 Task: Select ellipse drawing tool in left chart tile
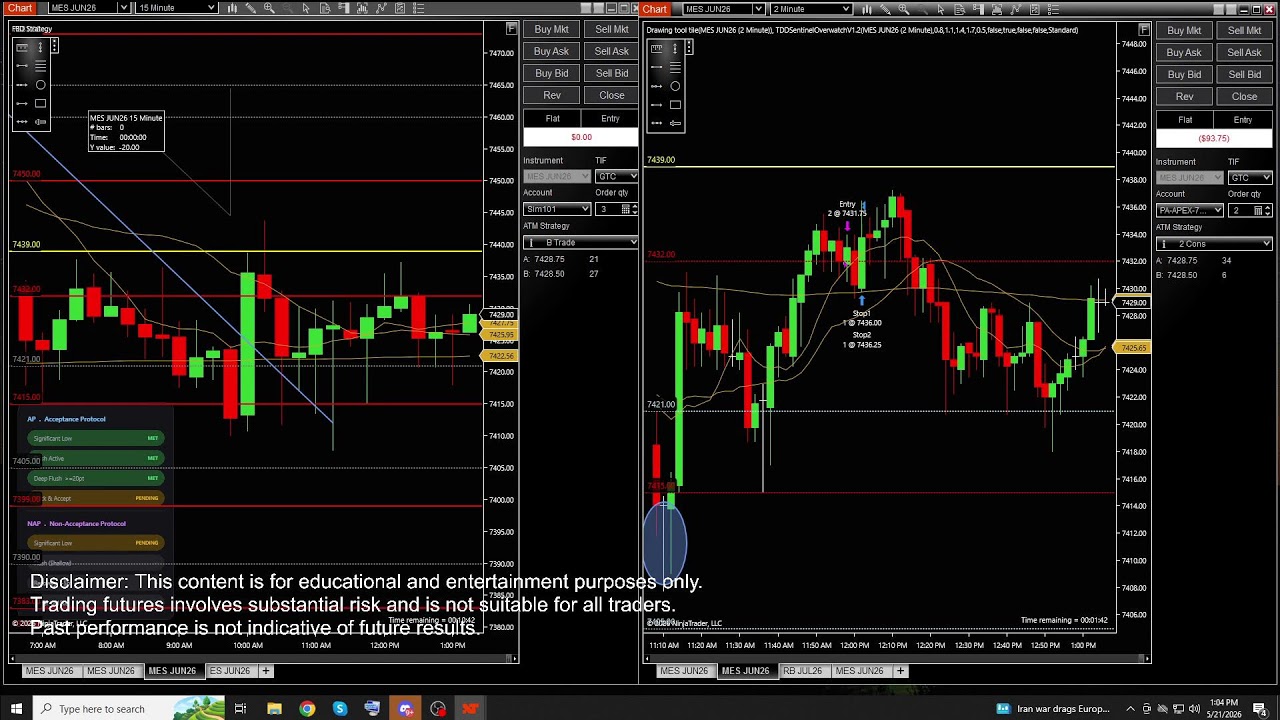pos(40,85)
